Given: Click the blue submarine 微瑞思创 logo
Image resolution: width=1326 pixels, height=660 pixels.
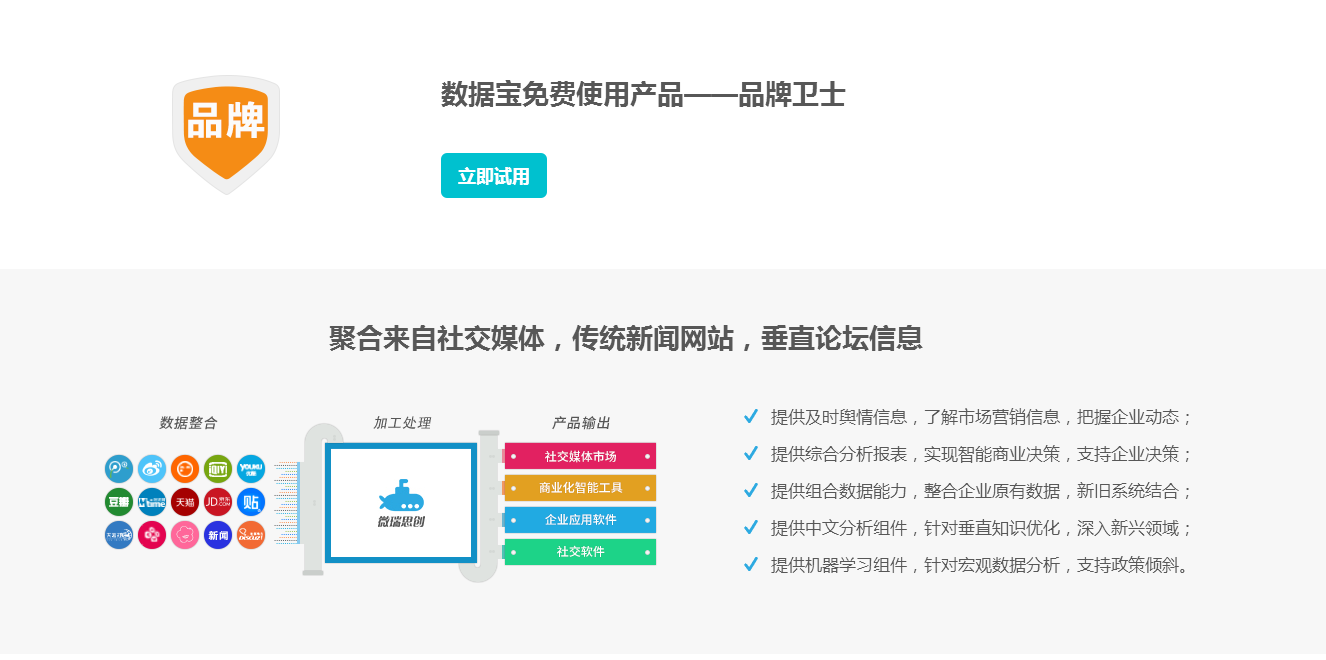Looking at the screenshot, I should pyautogui.click(x=401, y=504).
